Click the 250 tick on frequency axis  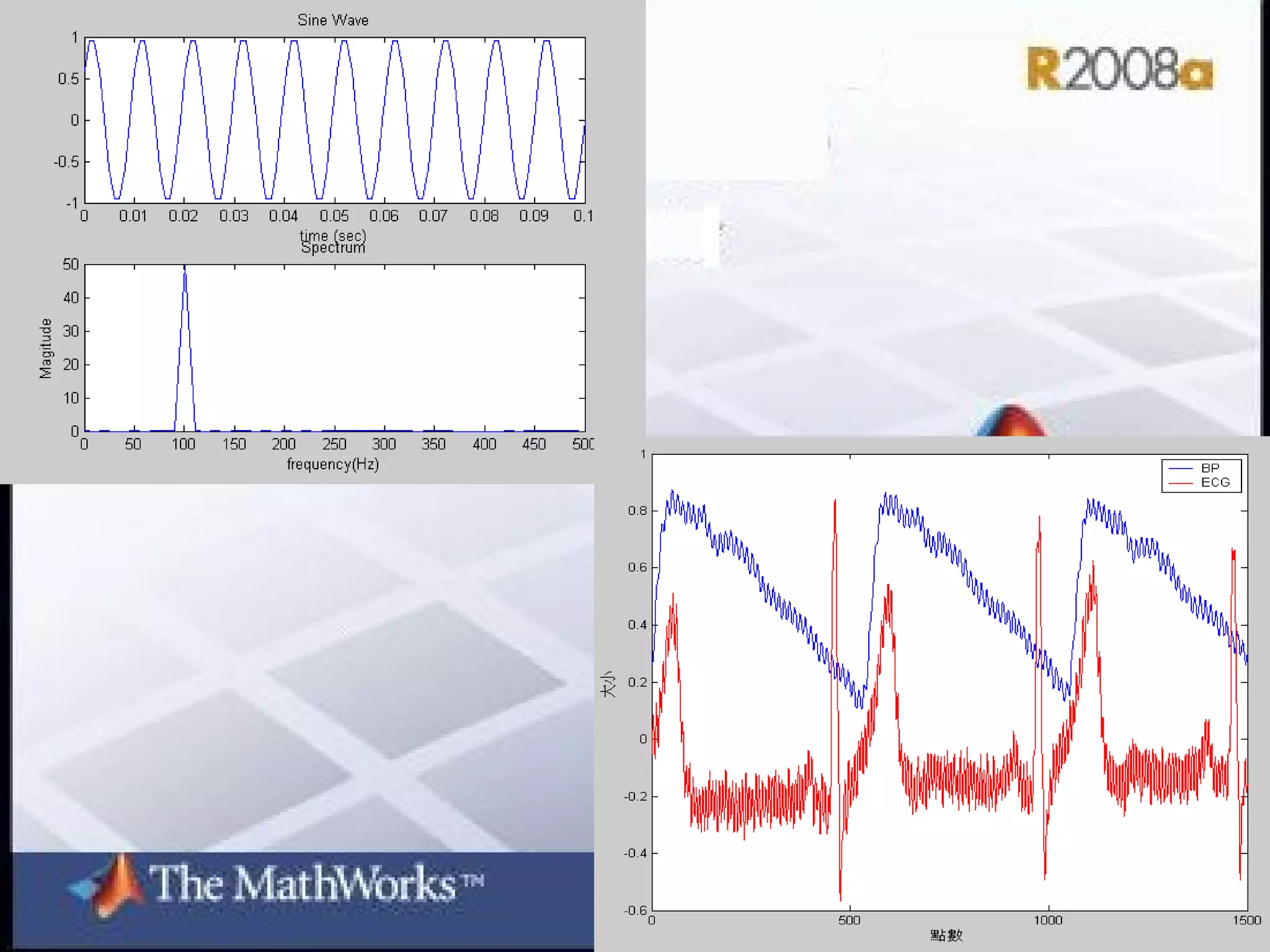point(334,444)
